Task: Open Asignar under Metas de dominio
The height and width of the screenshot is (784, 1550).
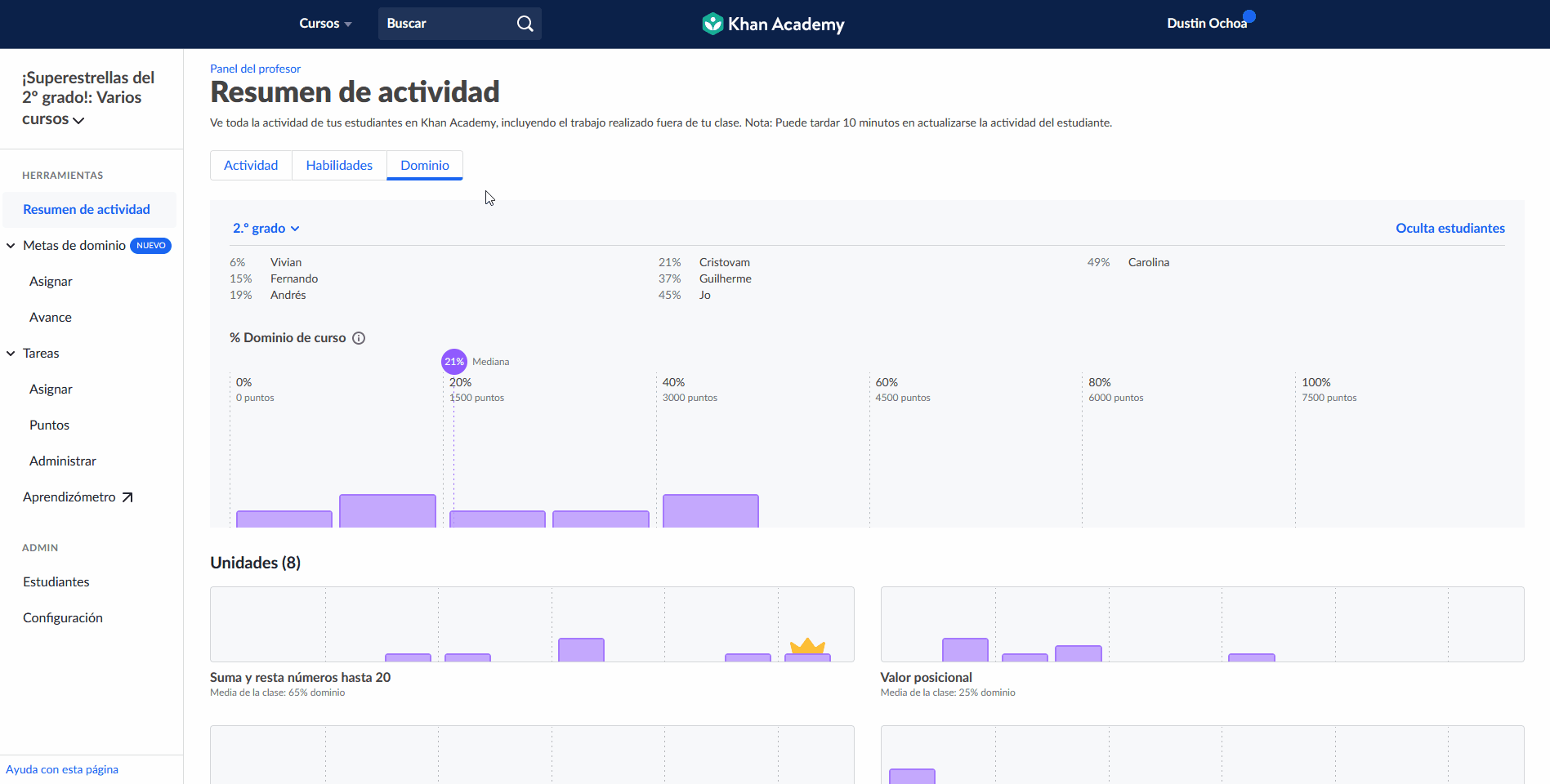Action: point(51,282)
